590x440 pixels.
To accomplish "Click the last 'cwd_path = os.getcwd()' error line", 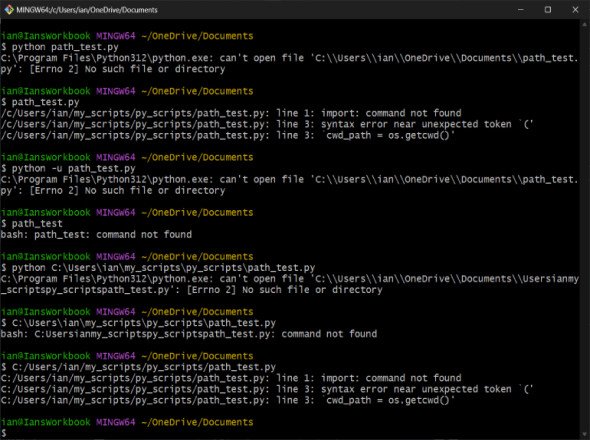I will [x=228, y=400].
